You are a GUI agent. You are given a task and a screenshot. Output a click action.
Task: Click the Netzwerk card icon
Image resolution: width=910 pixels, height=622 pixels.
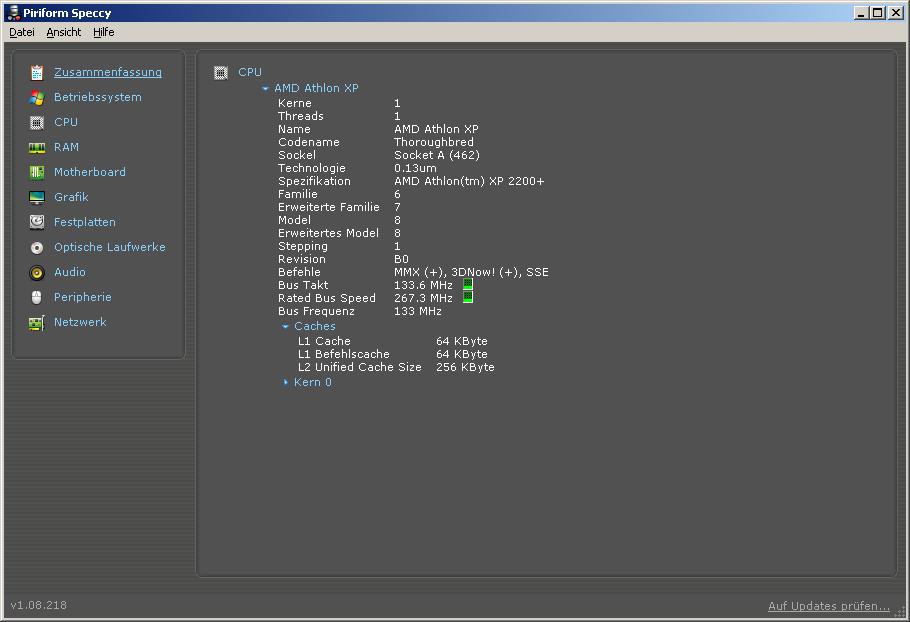pos(37,323)
